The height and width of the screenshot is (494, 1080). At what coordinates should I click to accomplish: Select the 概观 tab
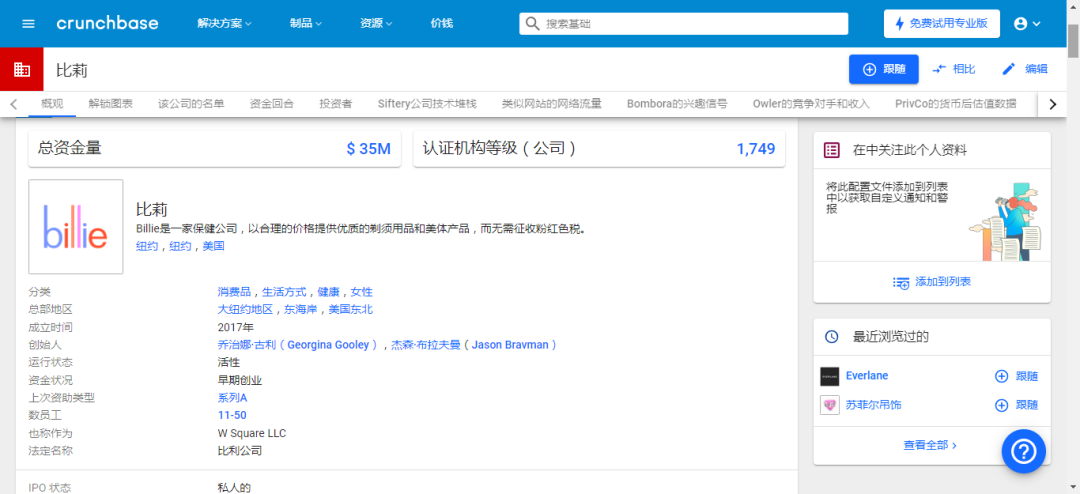point(52,104)
